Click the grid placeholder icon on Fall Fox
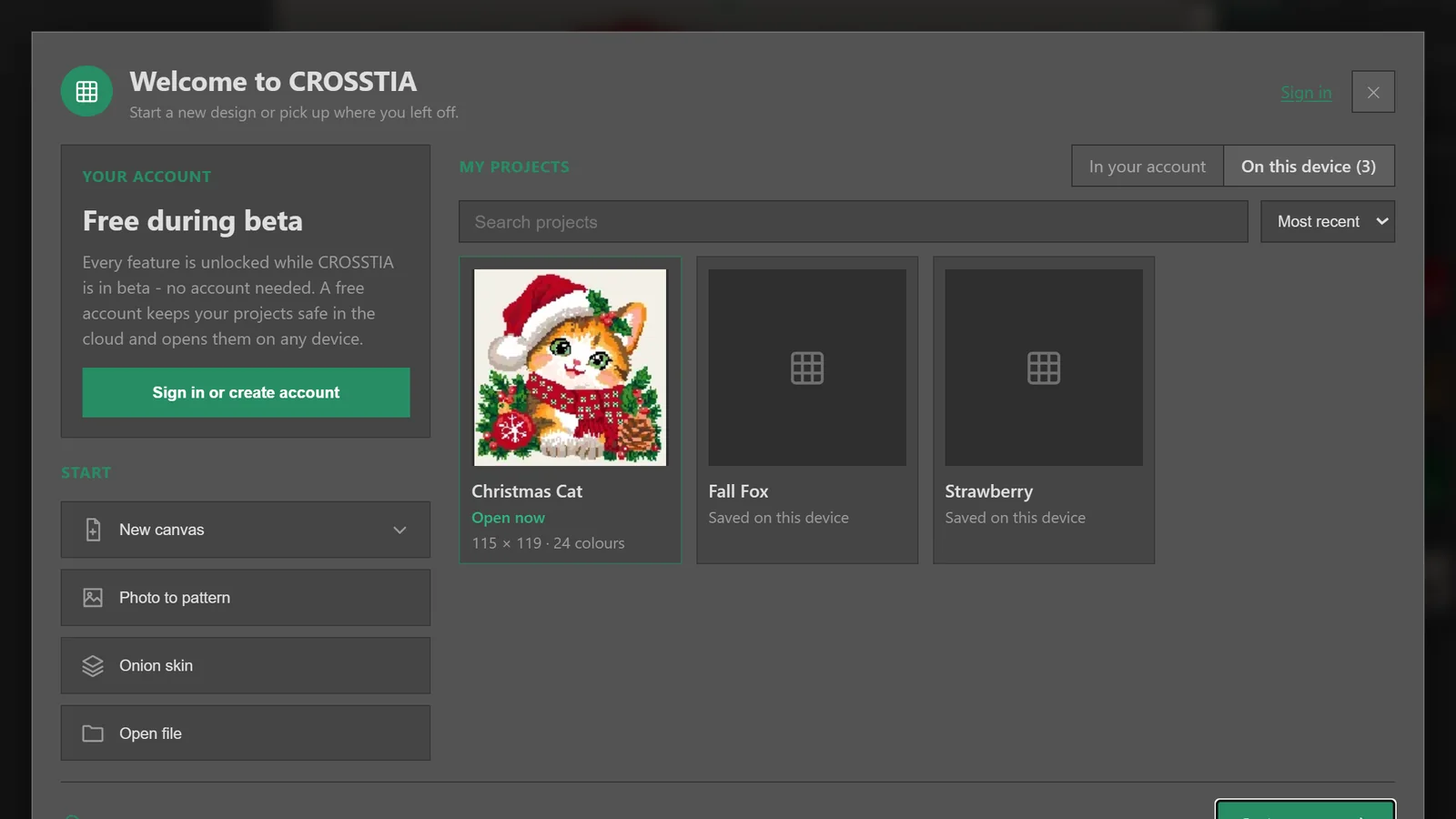This screenshot has height=819, width=1456. (x=807, y=368)
